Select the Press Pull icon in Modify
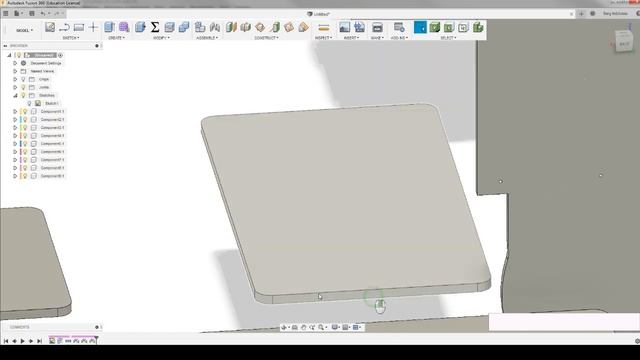 coord(140,27)
